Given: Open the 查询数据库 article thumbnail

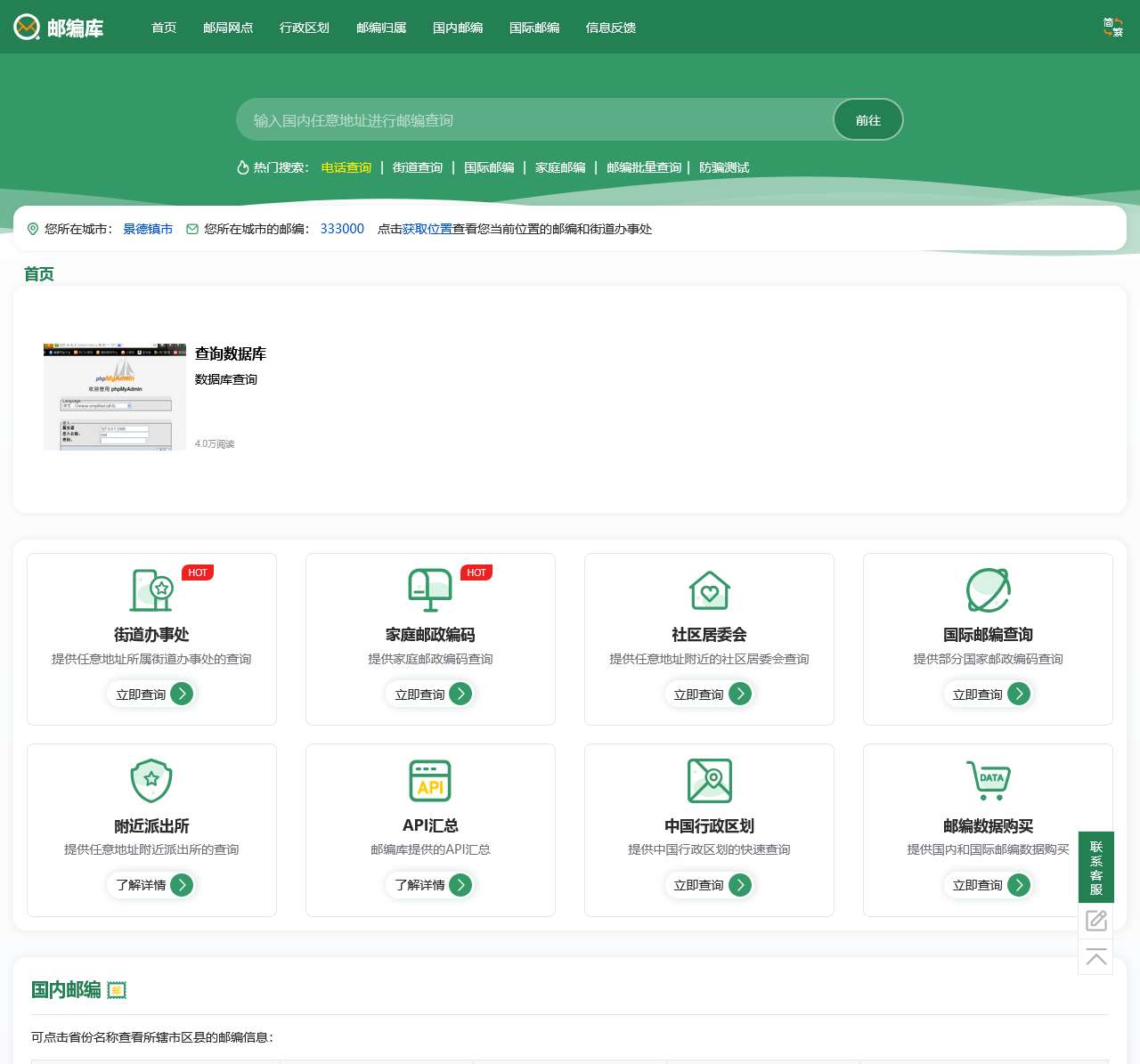Looking at the screenshot, I should 115,396.
